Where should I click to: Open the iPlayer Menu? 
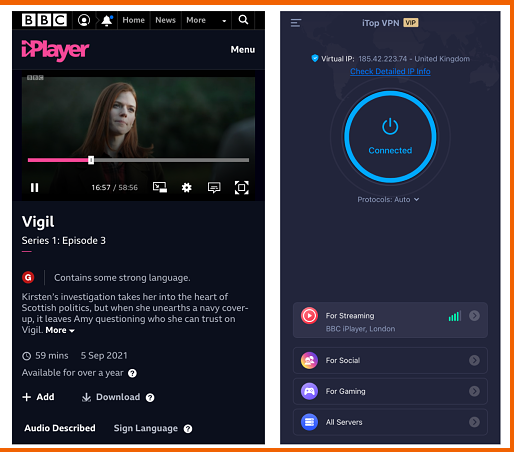(x=243, y=50)
